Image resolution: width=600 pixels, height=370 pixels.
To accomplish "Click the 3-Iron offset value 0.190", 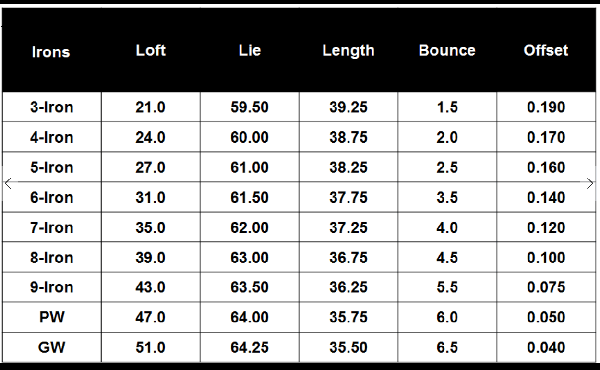I will coord(546,107).
